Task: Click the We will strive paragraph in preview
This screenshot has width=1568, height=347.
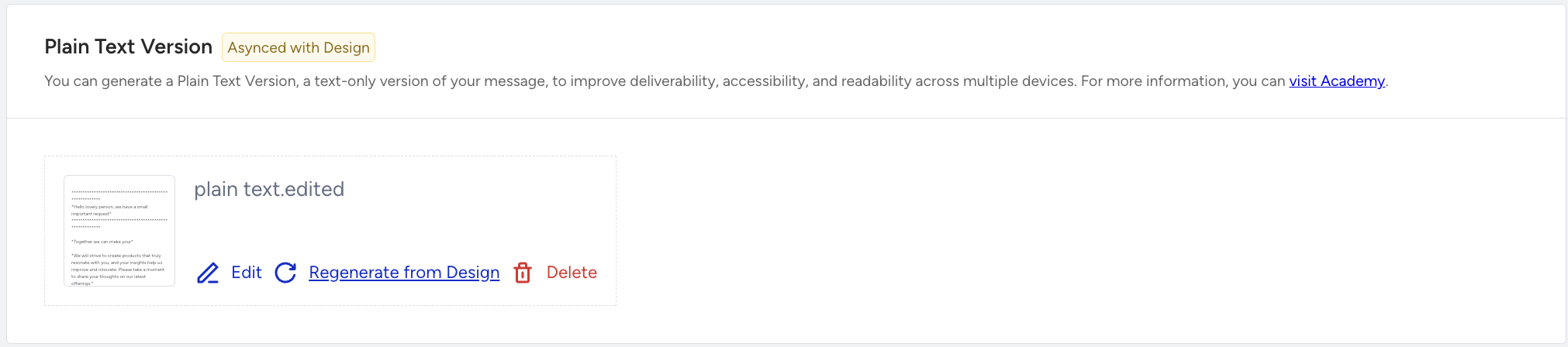Action: tap(118, 270)
